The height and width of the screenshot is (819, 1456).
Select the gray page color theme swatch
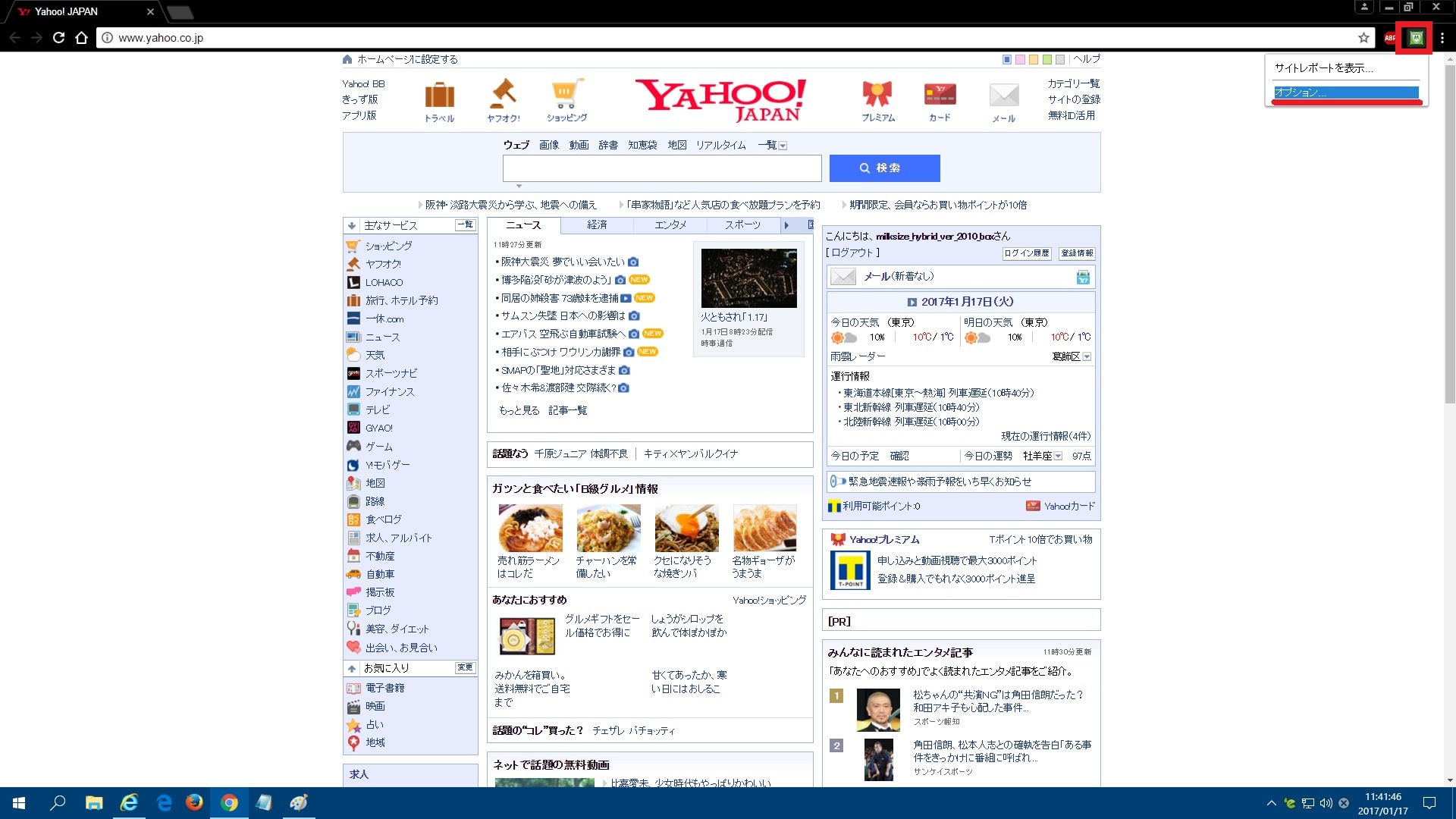coord(1060,59)
